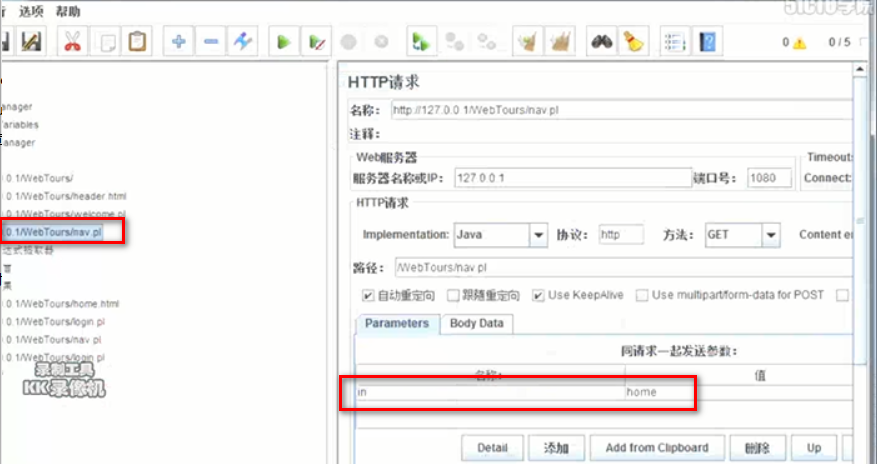Open the 帮助 menu
This screenshot has width=877, height=464.
(68, 11)
